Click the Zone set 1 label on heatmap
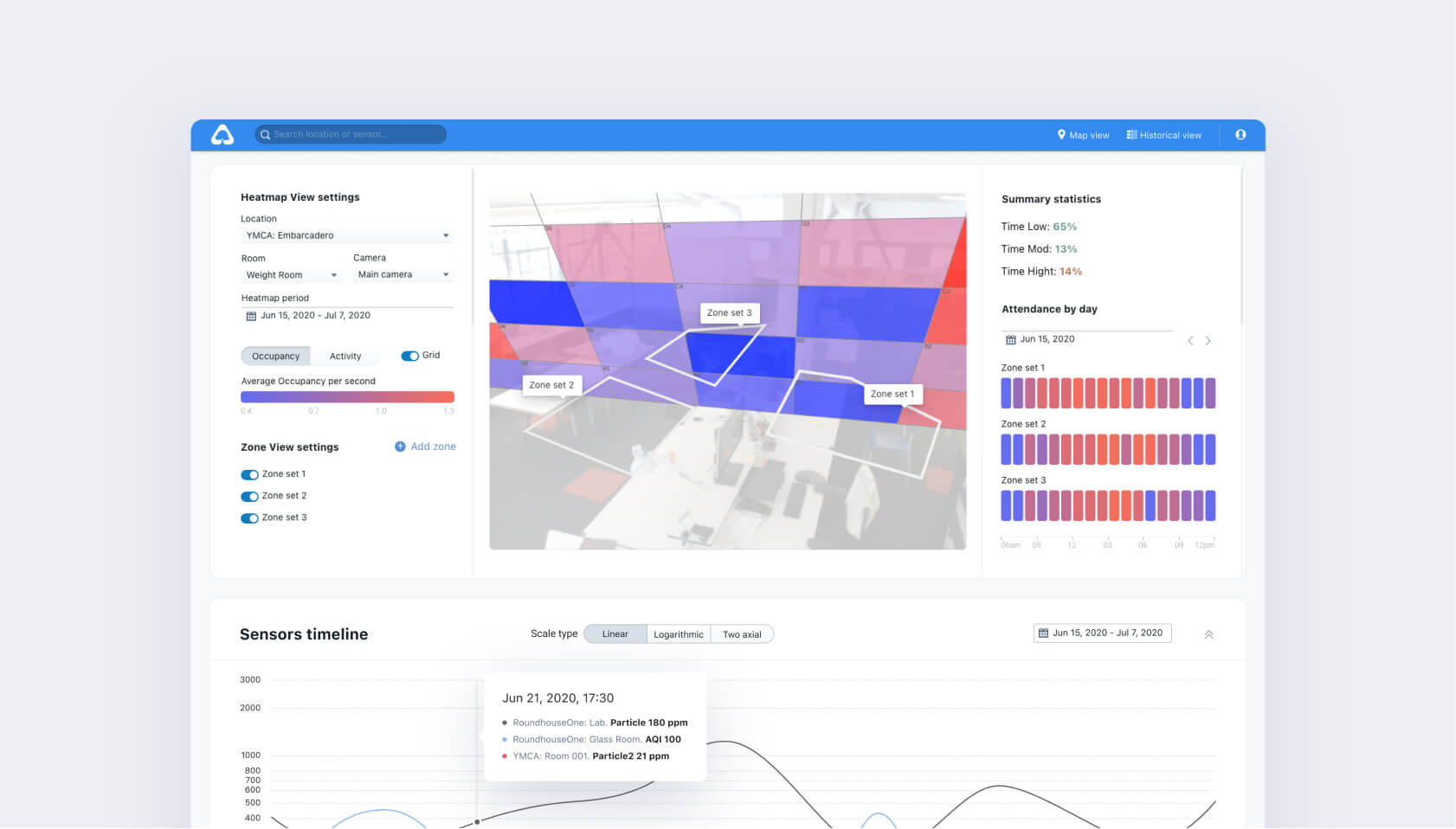The height and width of the screenshot is (829, 1456). click(x=892, y=394)
